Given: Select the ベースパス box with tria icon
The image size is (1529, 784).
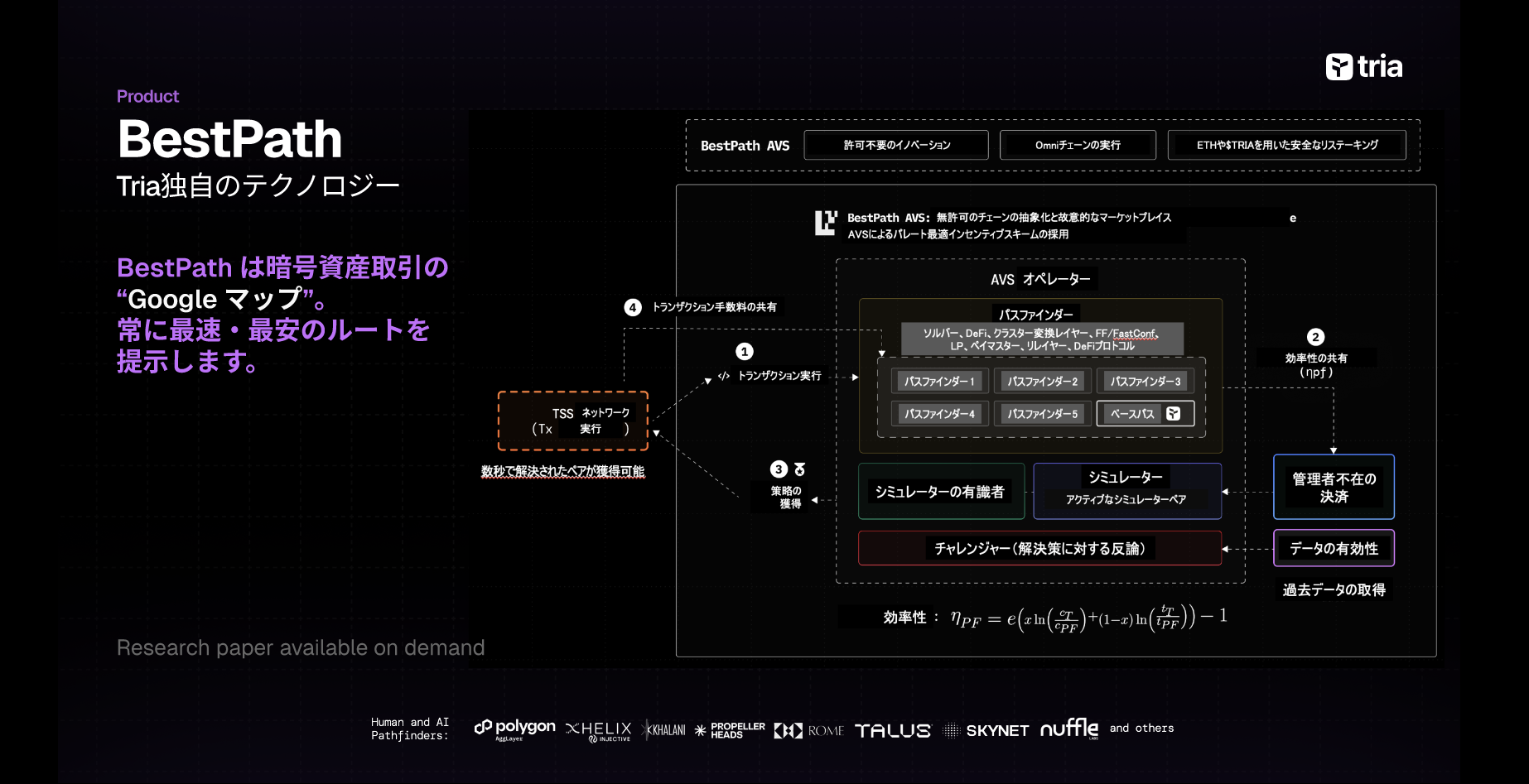Looking at the screenshot, I should pos(1145,413).
